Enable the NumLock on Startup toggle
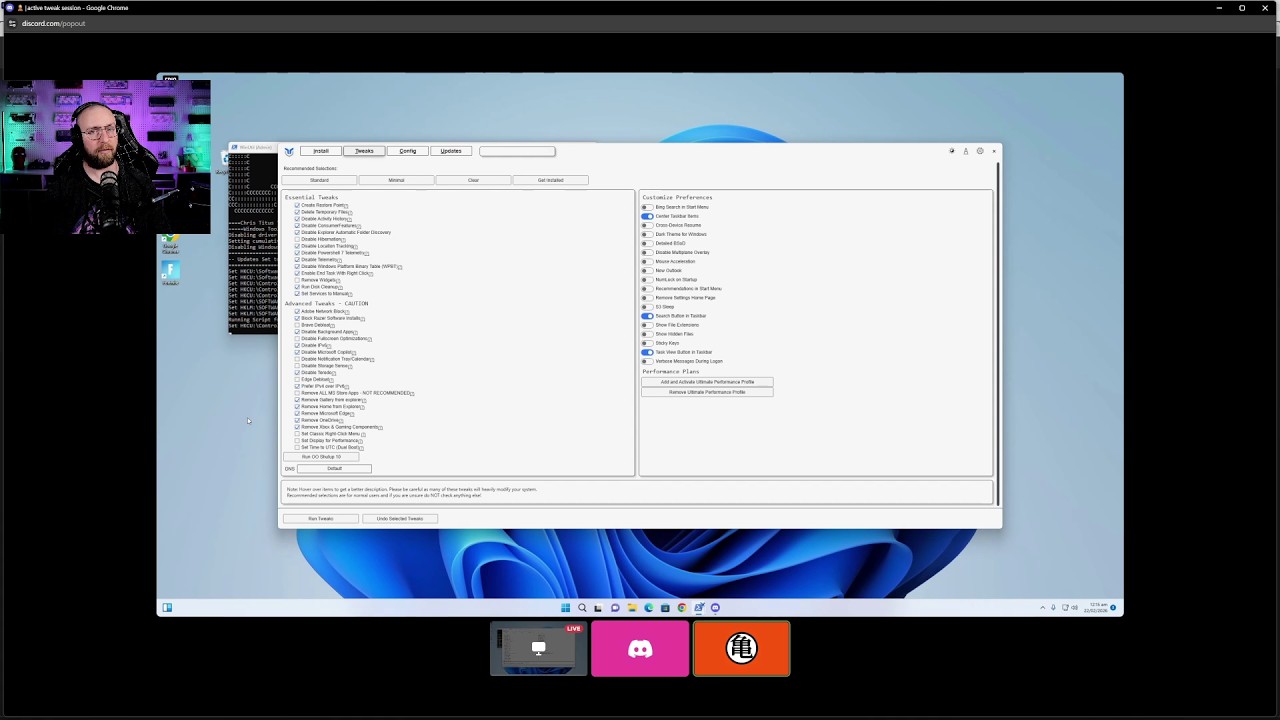 pyautogui.click(x=647, y=279)
